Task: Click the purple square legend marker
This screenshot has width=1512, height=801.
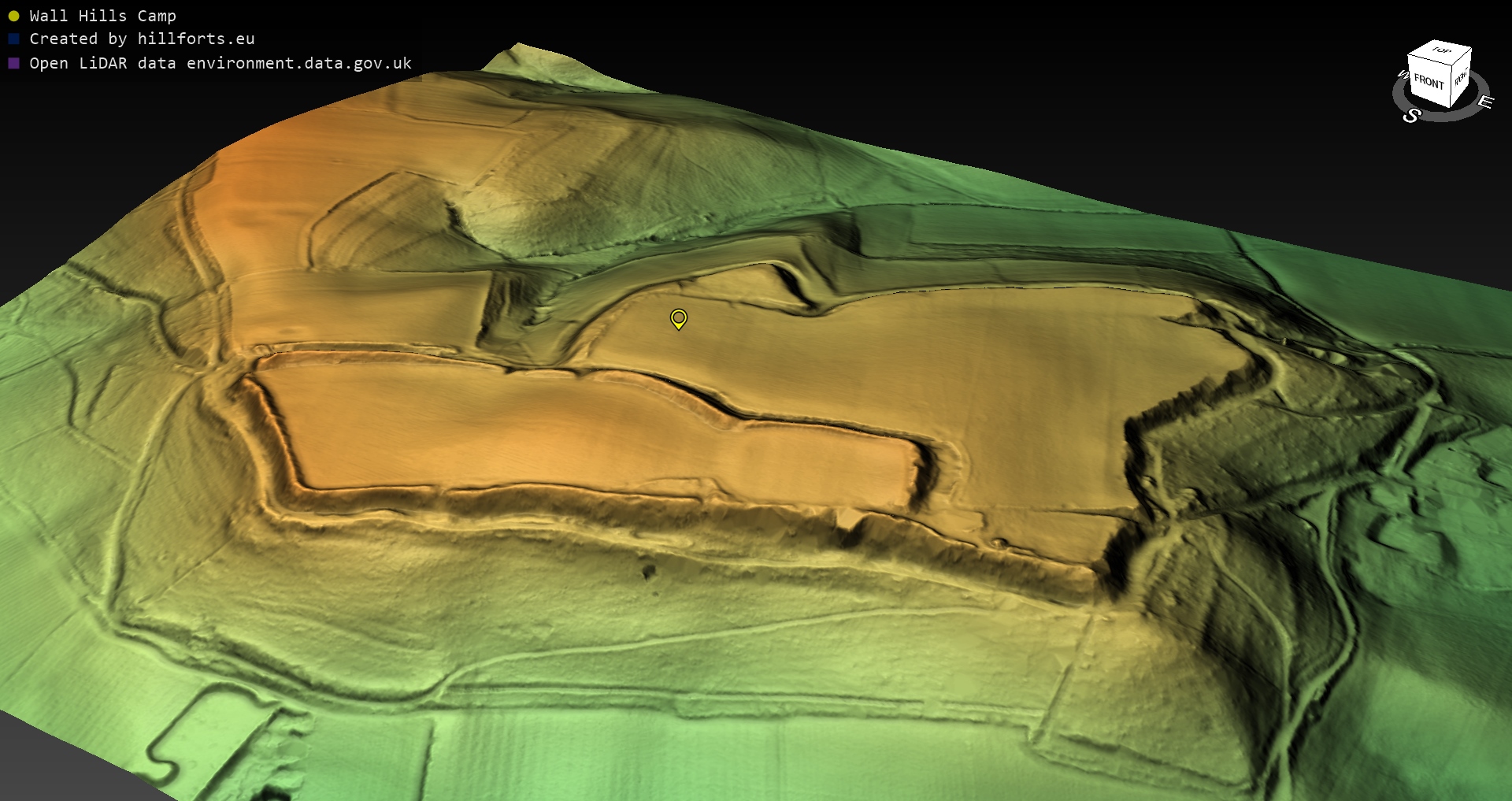Action: point(13,63)
